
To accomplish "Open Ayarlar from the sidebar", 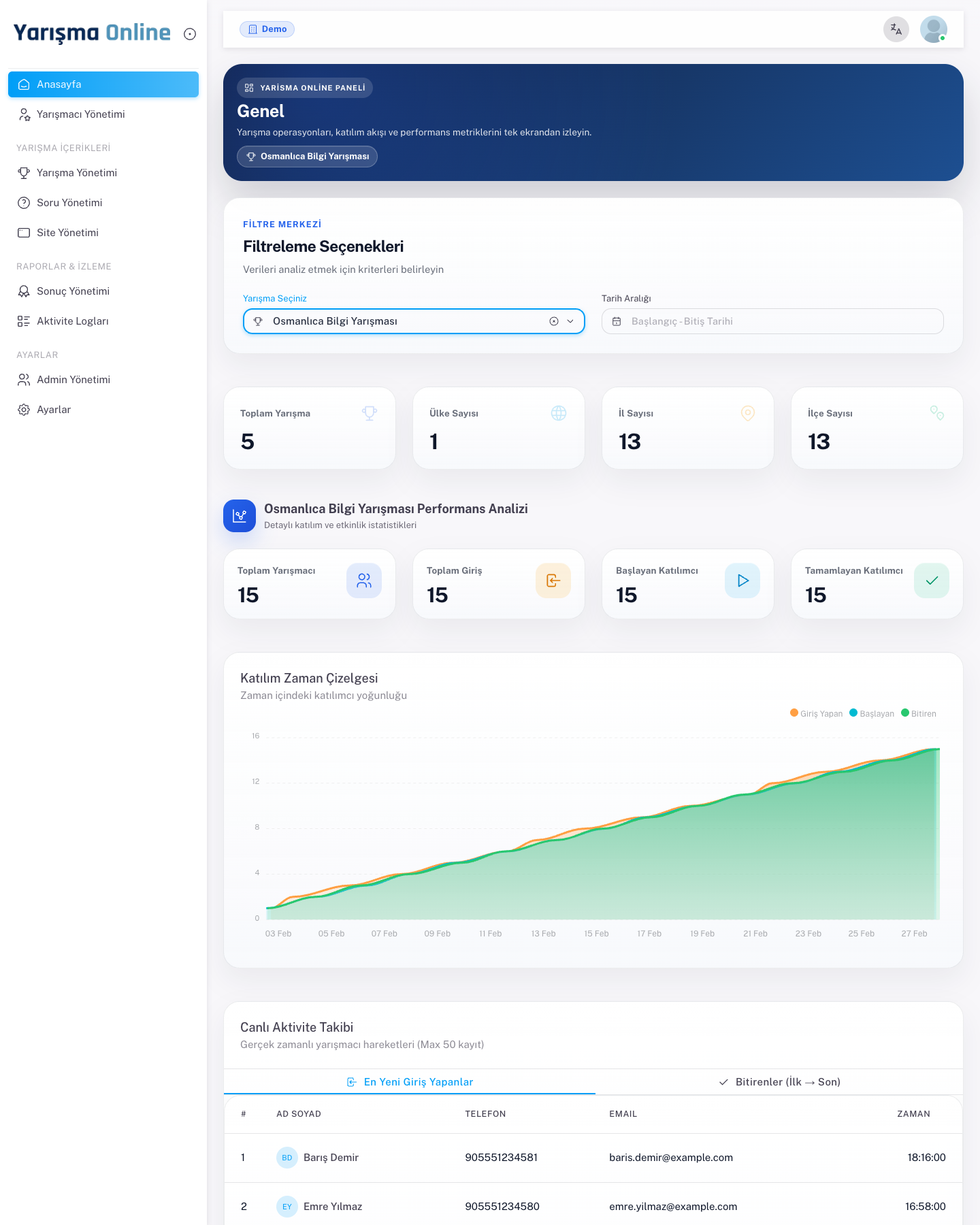I will click(x=103, y=410).
